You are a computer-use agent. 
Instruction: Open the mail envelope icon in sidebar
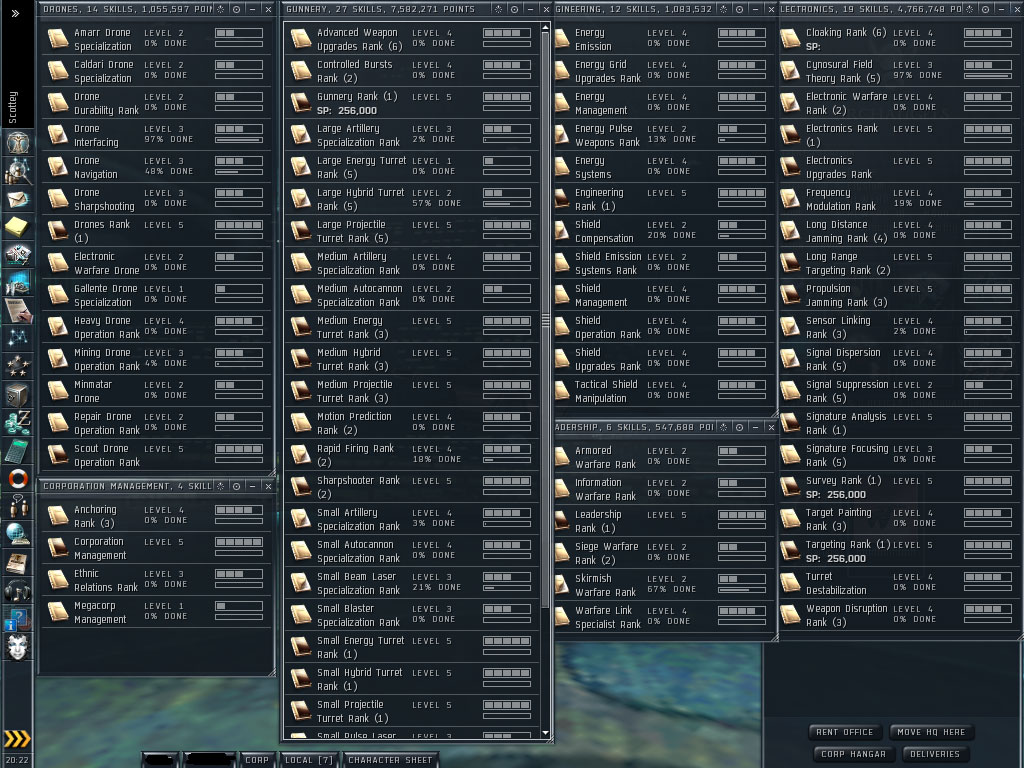18,199
